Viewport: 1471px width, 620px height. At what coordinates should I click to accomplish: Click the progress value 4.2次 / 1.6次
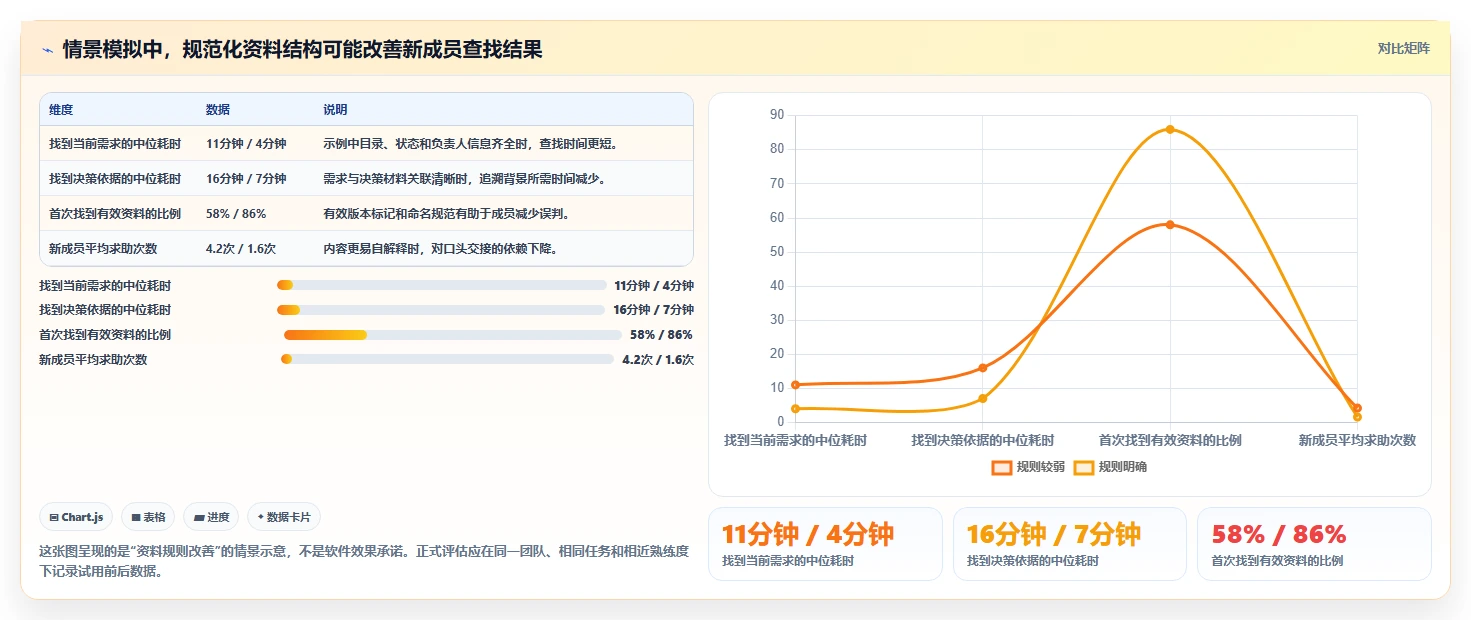658,359
